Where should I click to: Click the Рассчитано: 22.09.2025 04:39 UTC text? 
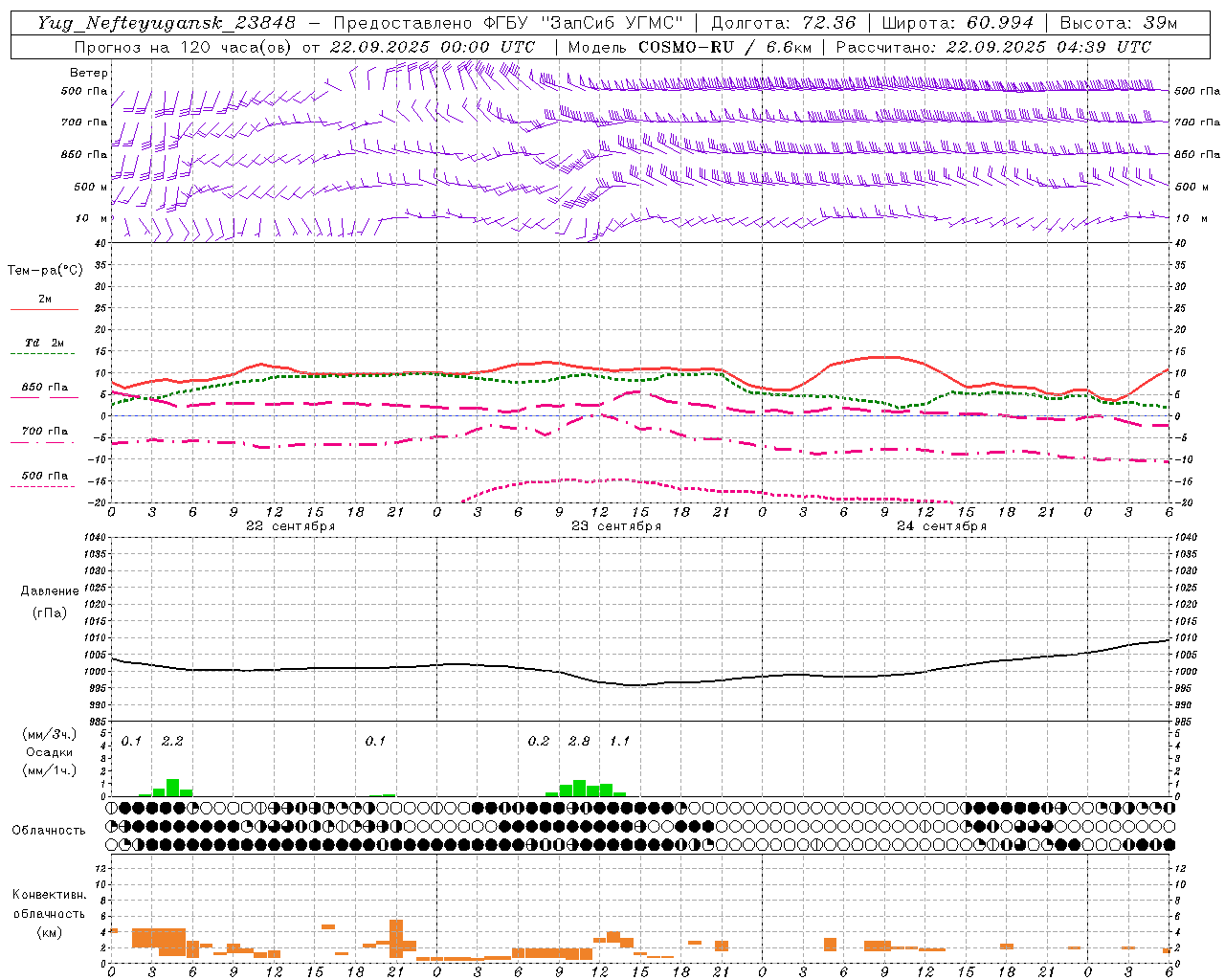[x=993, y=47]
